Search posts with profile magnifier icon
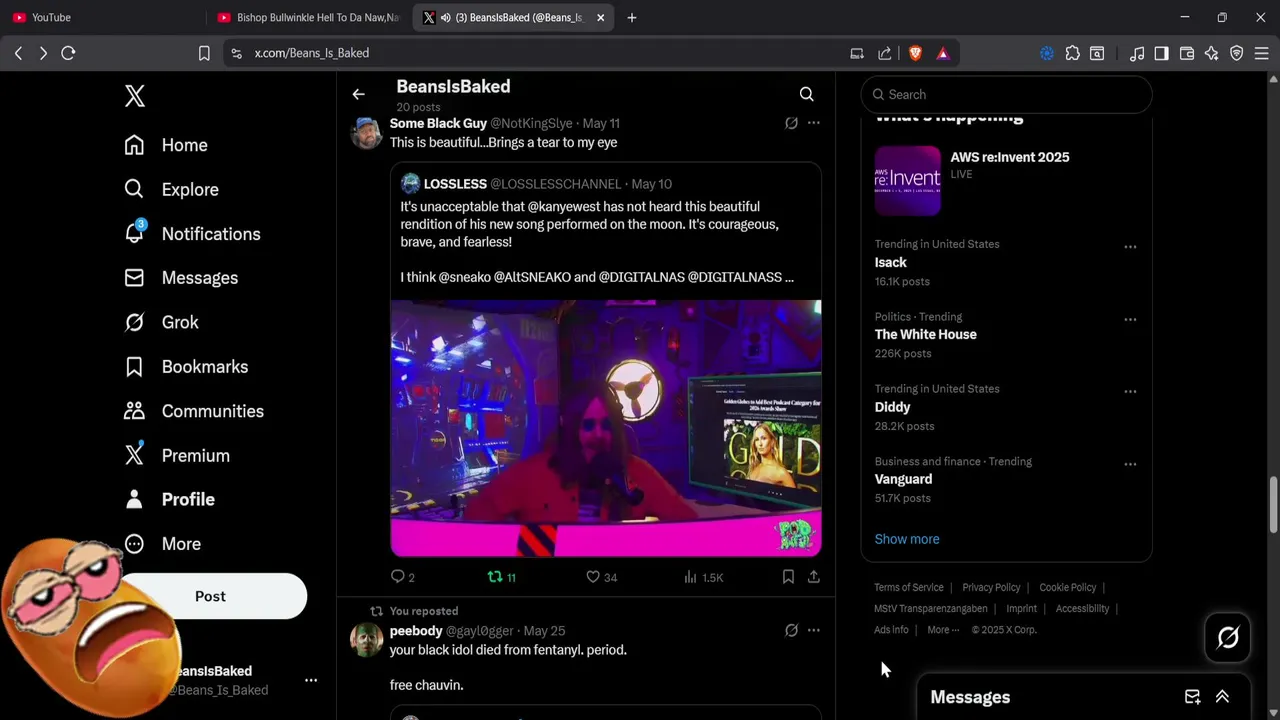1280x720 pixels. [x=806, y=94]
